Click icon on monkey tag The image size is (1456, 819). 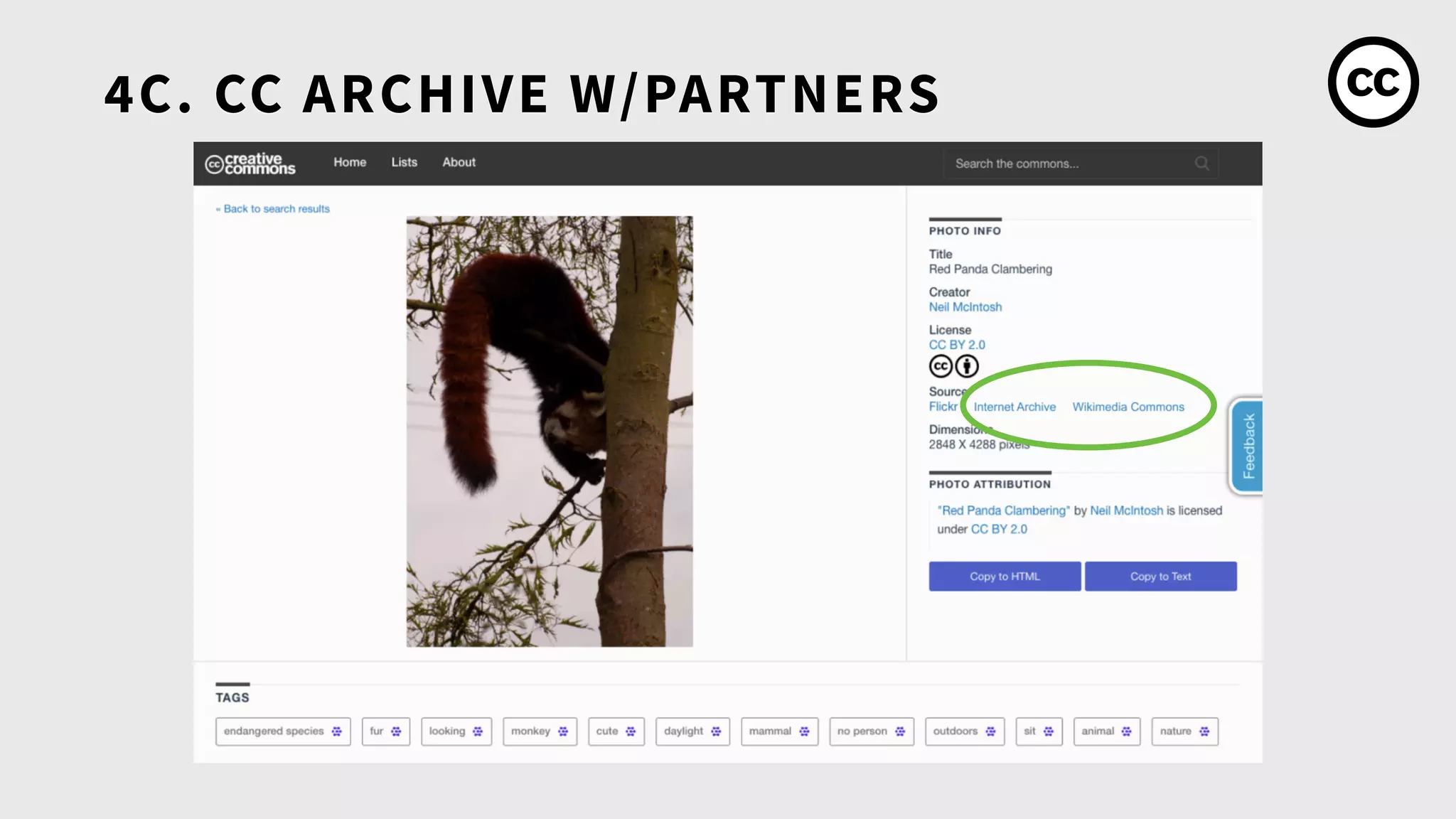[563, 732]
